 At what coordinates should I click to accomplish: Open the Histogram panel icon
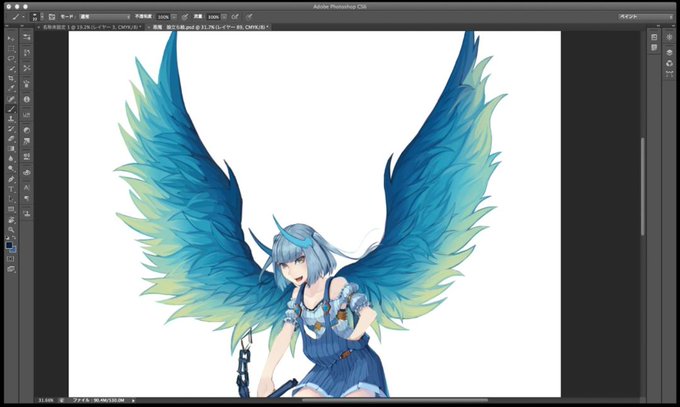(27, 115)
